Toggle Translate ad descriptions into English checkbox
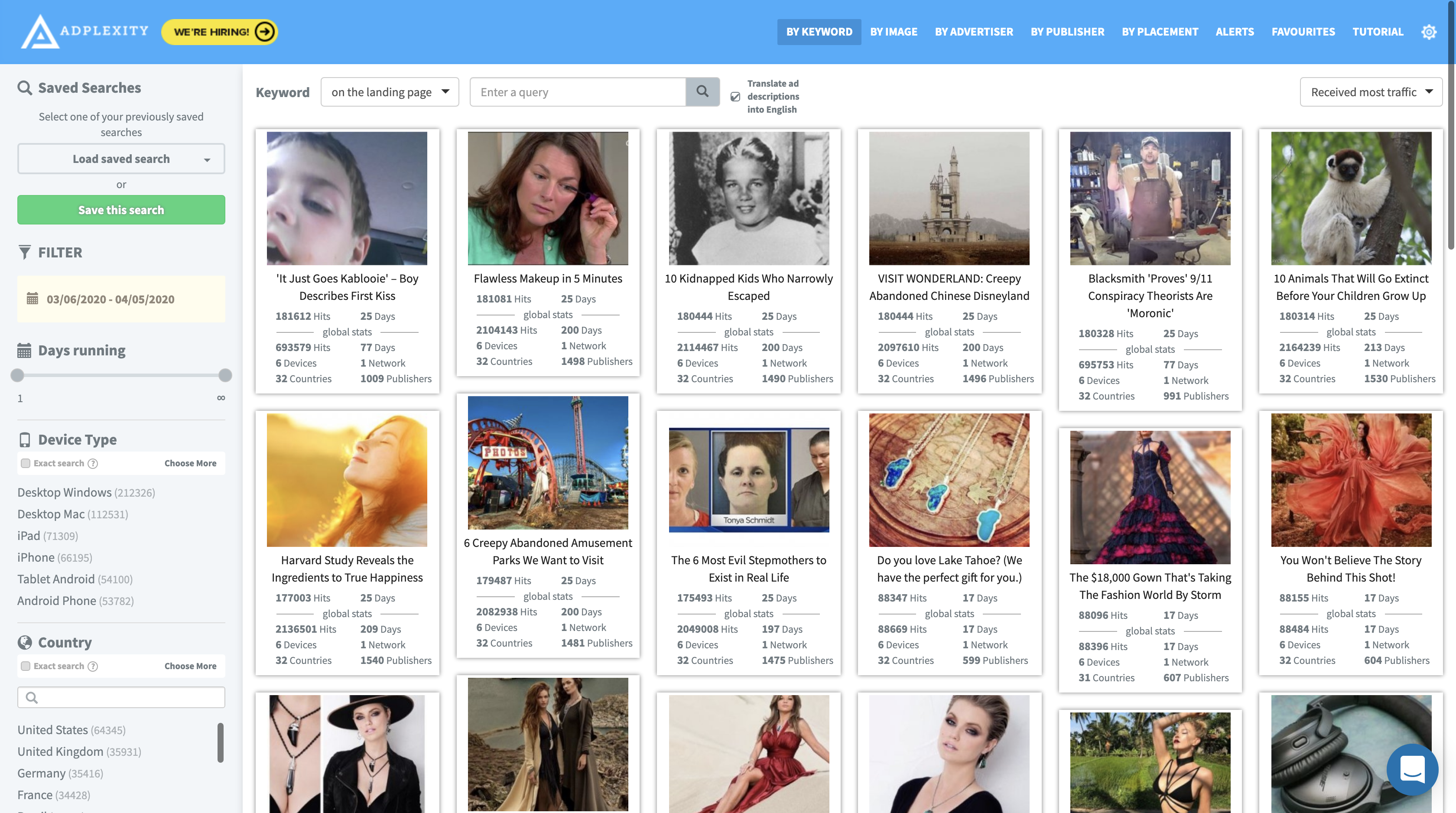 point(735,97)
